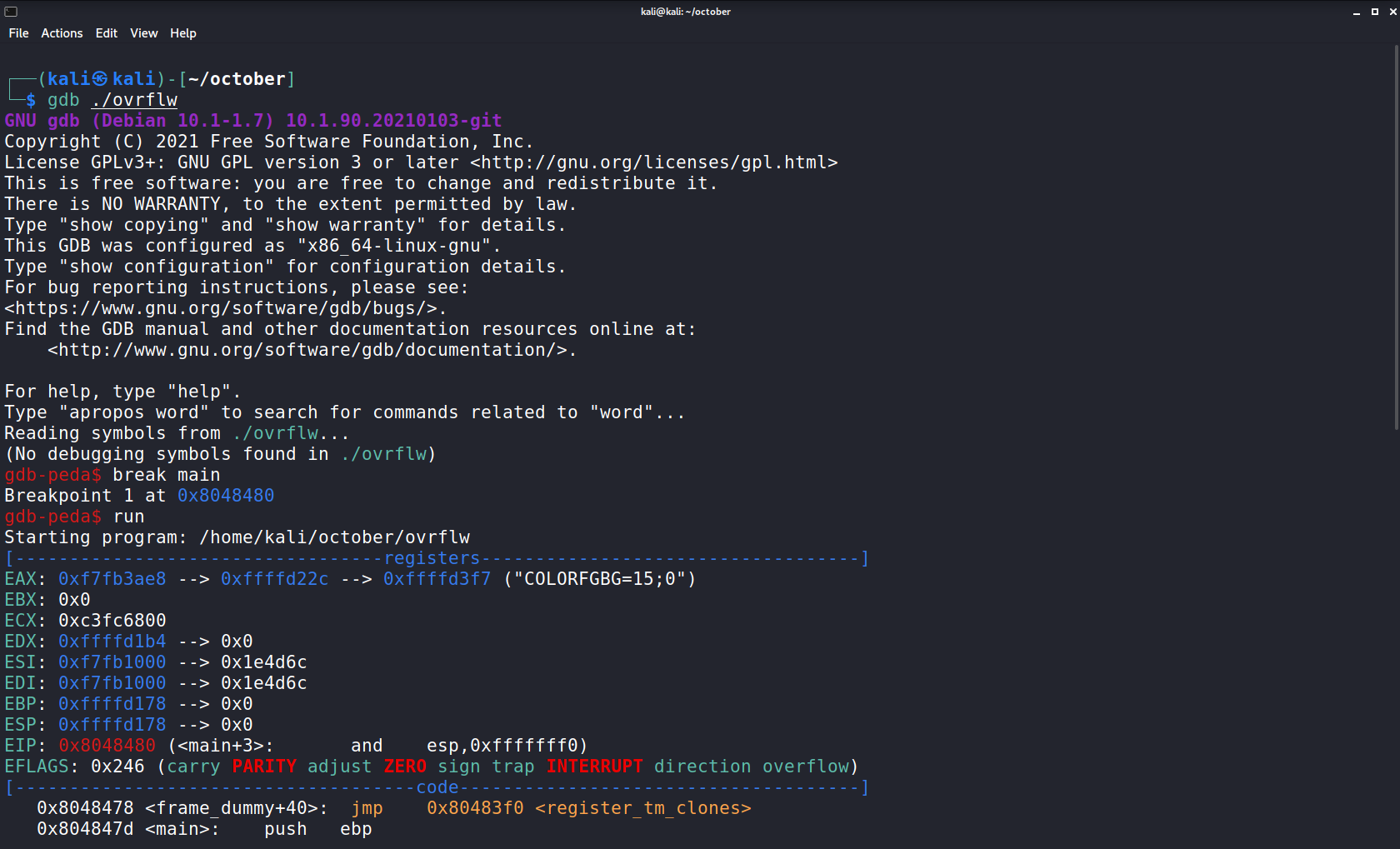This screenshot has height=849, width=1400.
Task: Click the Starting program path /home/kali/october/ovrflw
Action: 335,537
